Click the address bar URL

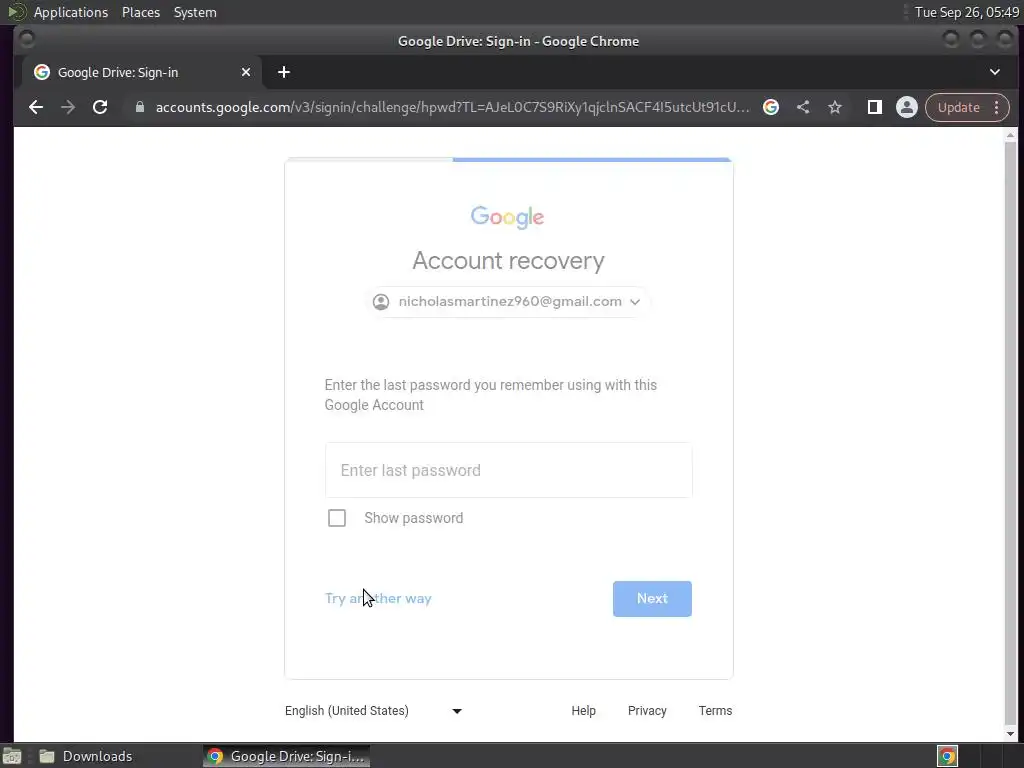452,107
